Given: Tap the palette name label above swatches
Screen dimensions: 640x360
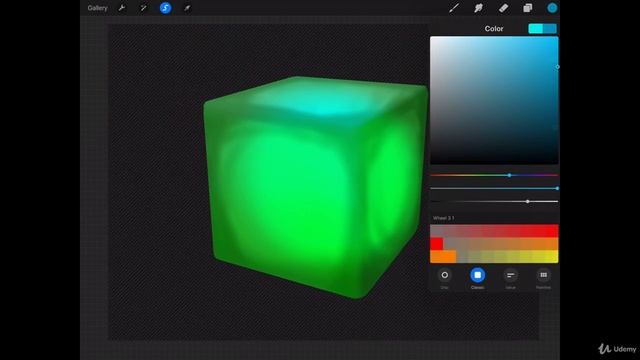Looking at the screenshot, I should pos(443,218).
